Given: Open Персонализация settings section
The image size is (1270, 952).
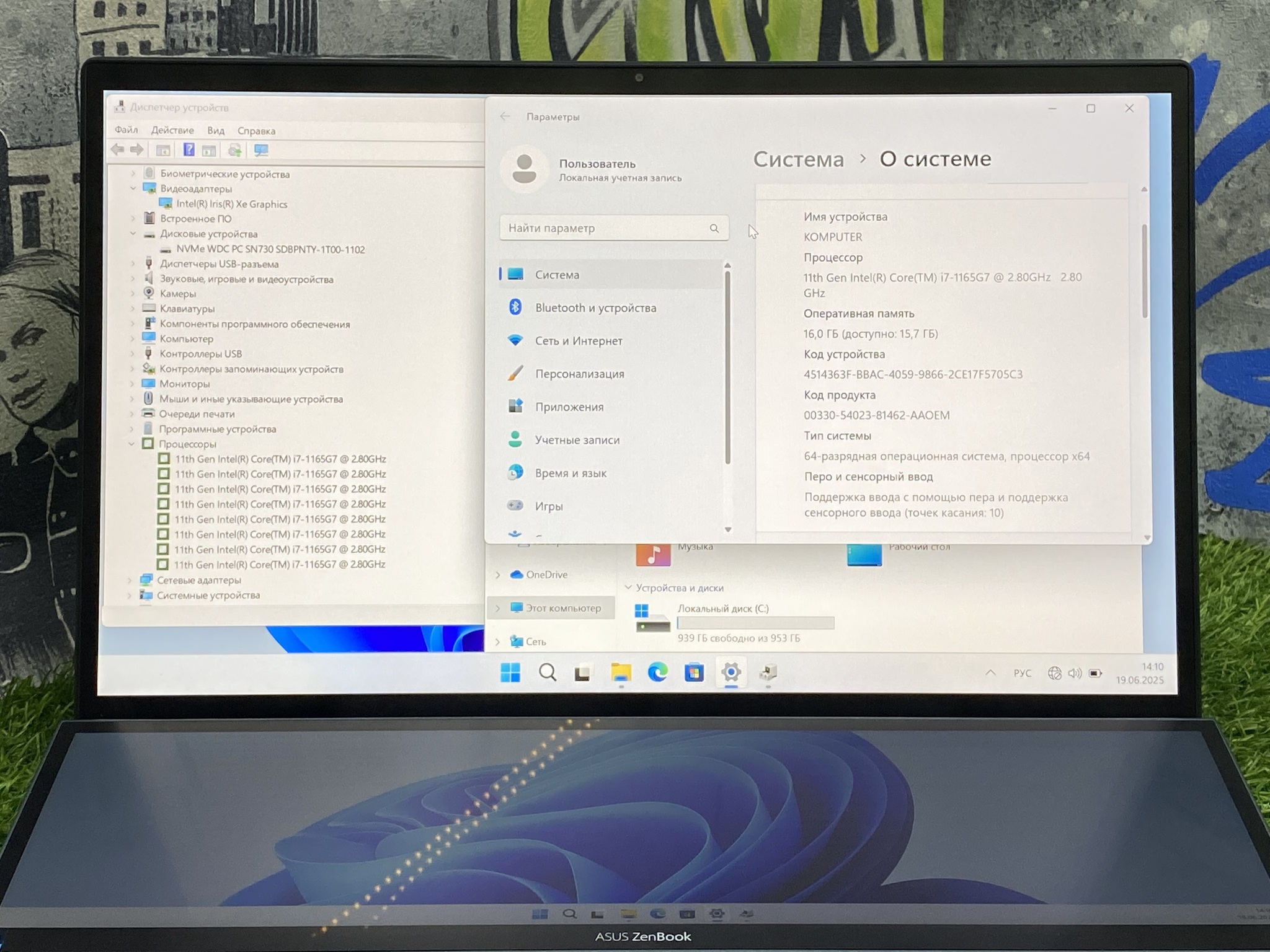Looking at the screenshot, I should 579,374.
